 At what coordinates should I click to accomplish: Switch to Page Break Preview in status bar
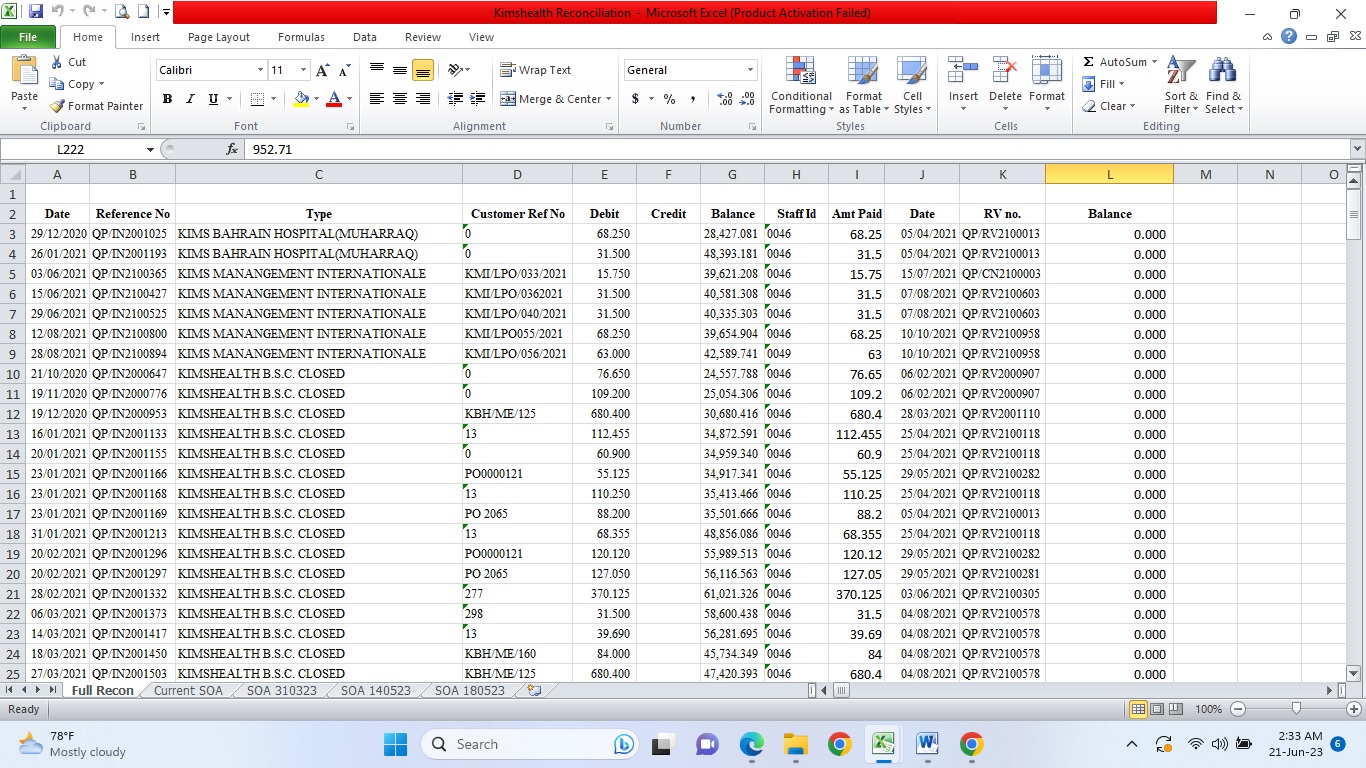point(1176,709)
